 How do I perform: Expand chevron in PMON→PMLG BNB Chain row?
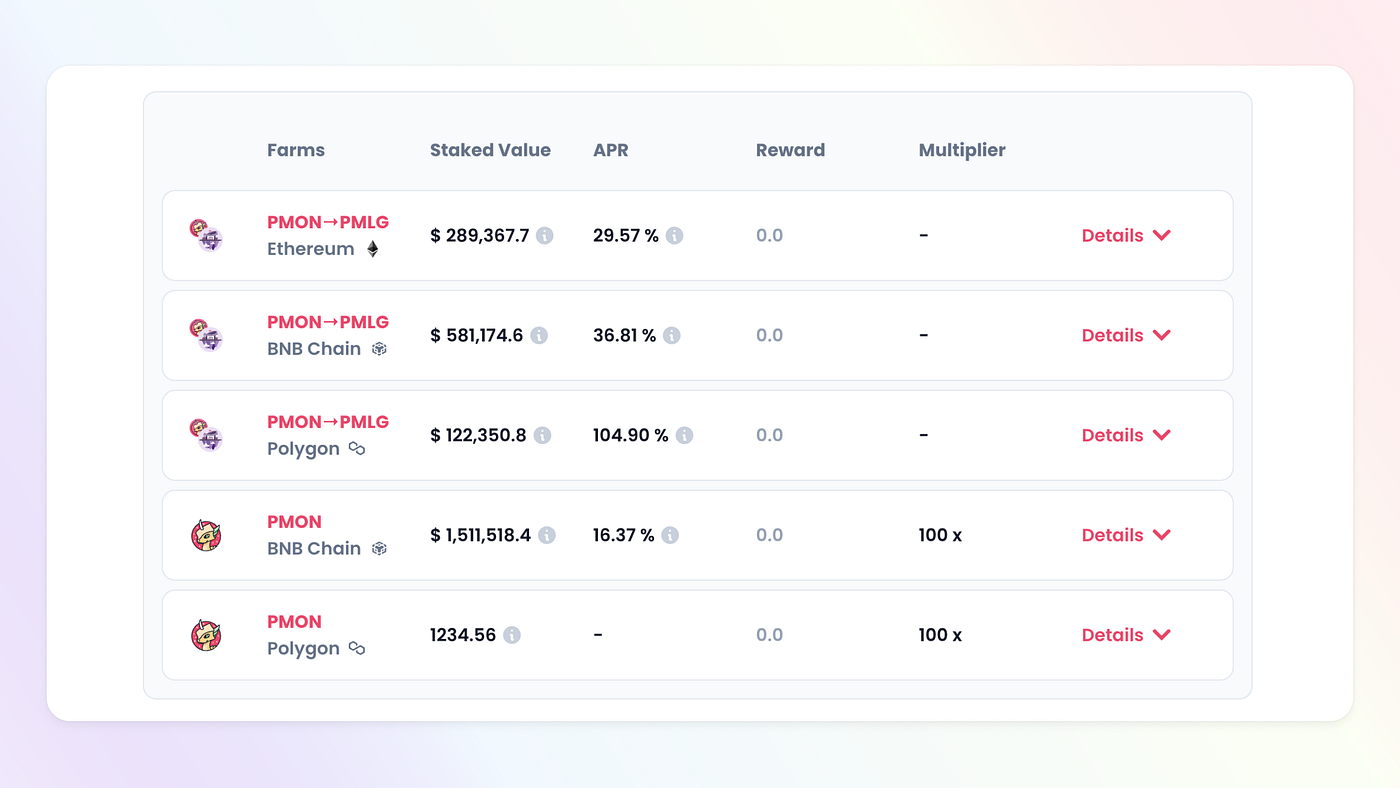coord(1161,335)
